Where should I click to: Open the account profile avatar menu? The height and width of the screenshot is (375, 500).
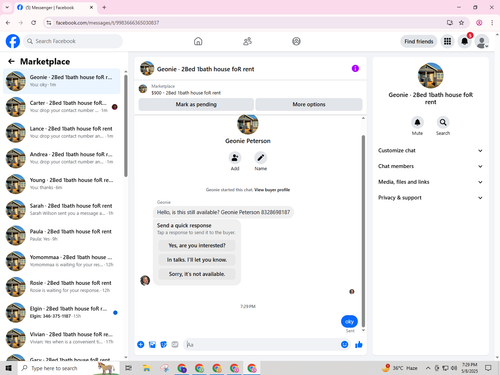(482, 41)
